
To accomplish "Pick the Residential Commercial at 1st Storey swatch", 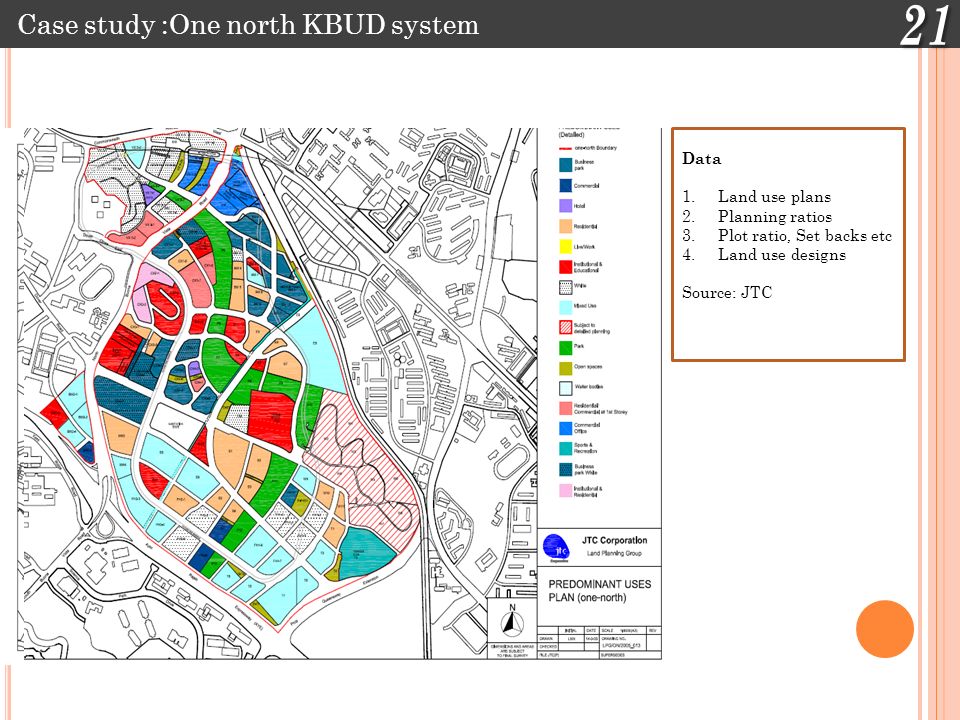I will [x=565, y=408].
